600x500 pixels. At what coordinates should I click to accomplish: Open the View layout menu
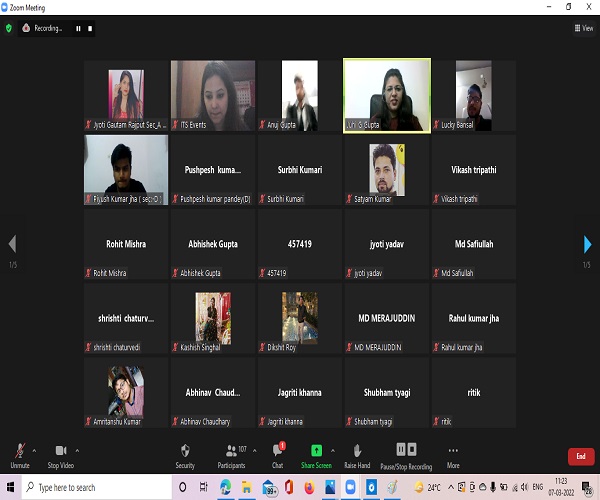[x=584, y=28]
